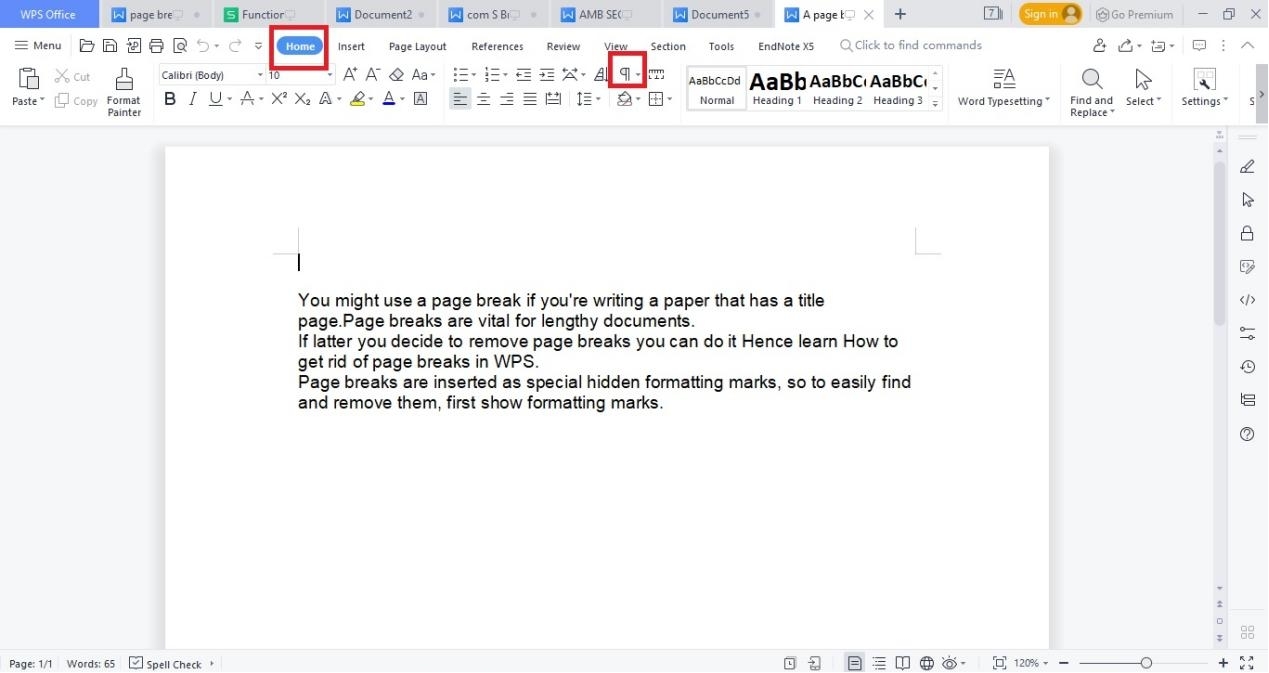Image resolution: width=1269 pixels, height=673 pixels.
Task: Open the Word Typesetting dropdown
Action: point(1004,87)
